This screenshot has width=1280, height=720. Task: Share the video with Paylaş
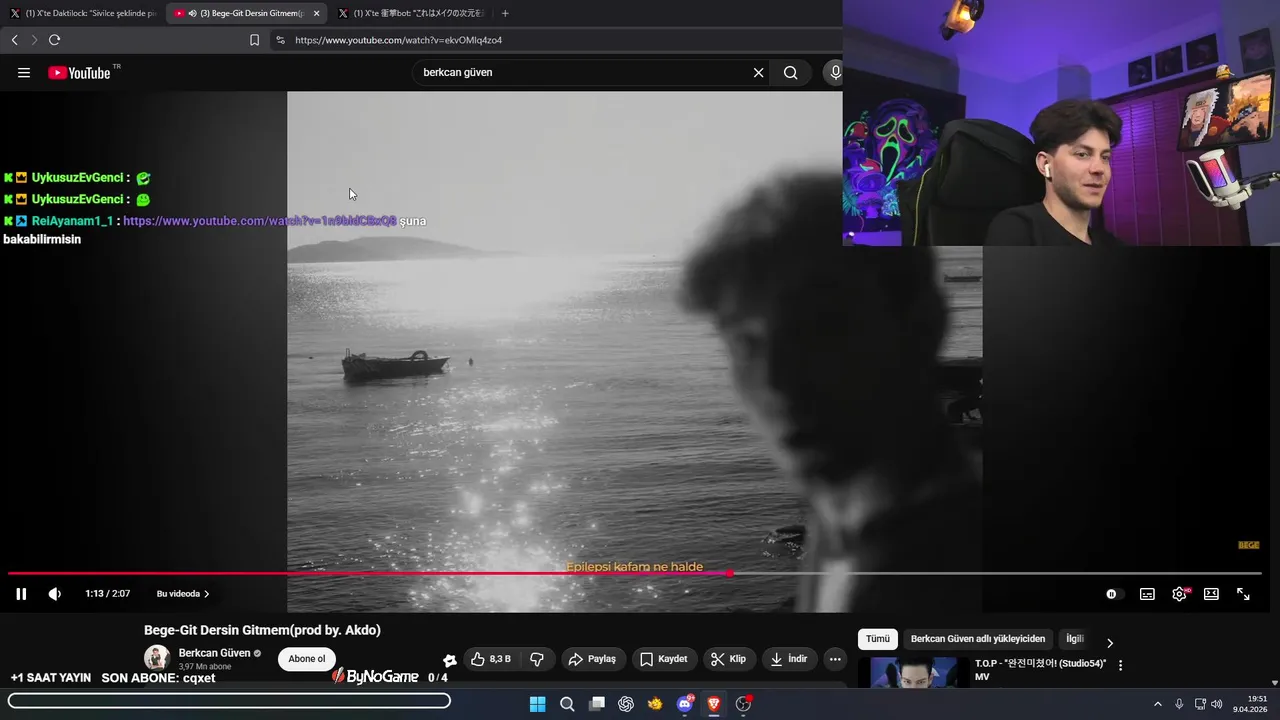(592, 659)
